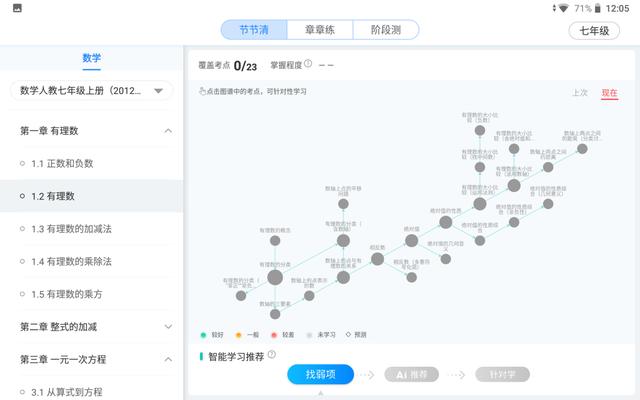Viewport: 640px width, 400px height.
Task: Tap the 绝对值的几何意义 node circle
Action: [446, 259]
